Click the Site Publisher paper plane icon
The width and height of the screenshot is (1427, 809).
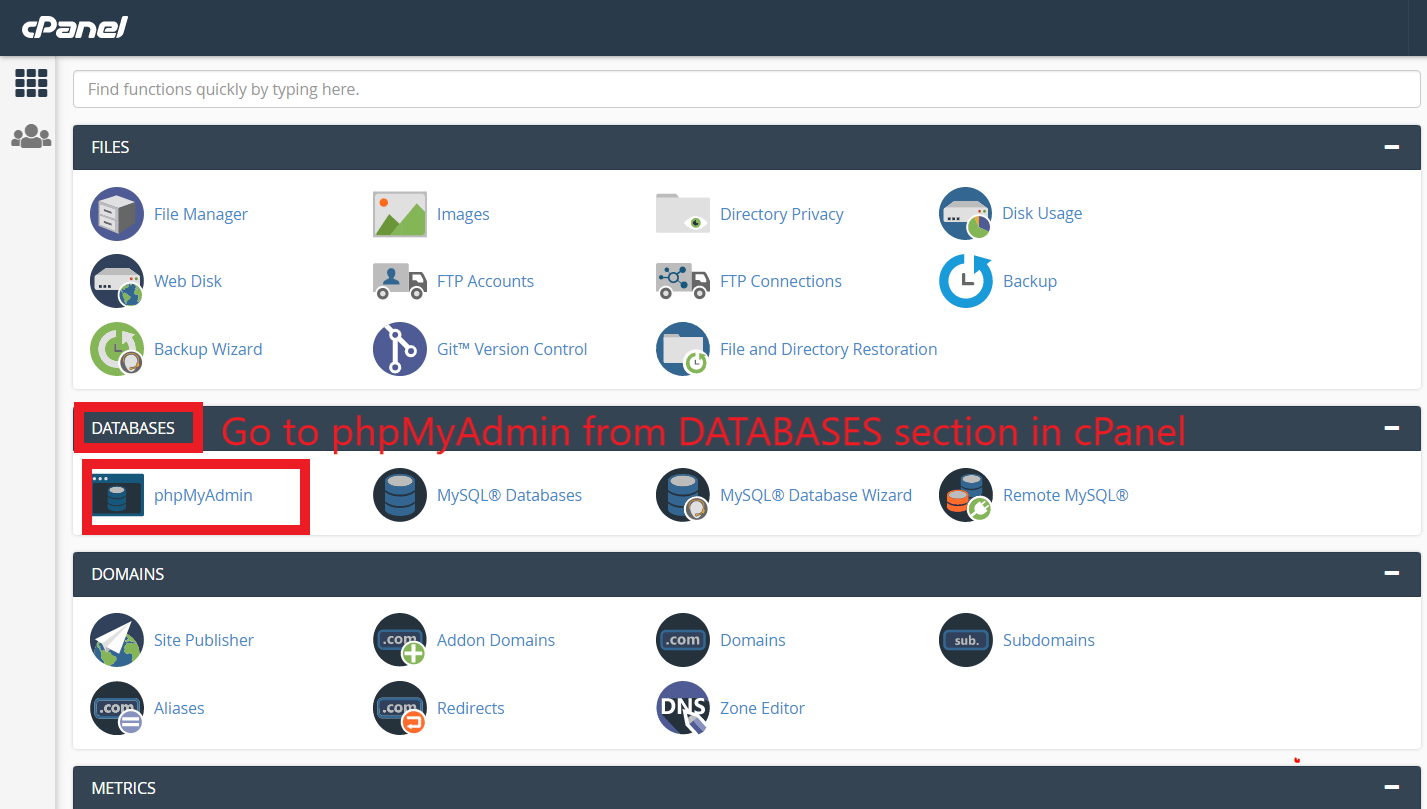tap(117, 640)
